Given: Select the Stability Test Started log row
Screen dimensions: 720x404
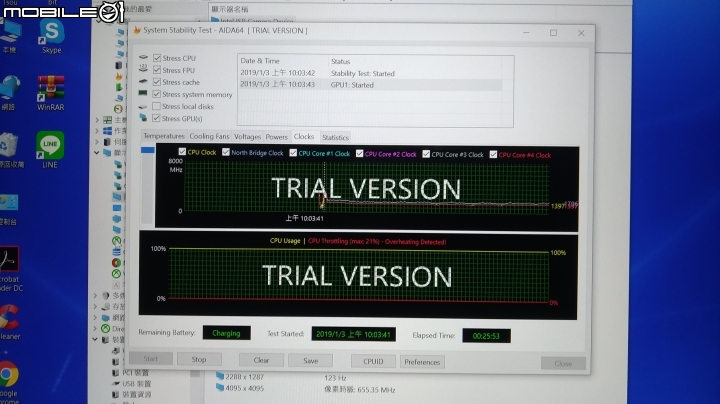Looking at the screenshot, I should coord(370,73).
